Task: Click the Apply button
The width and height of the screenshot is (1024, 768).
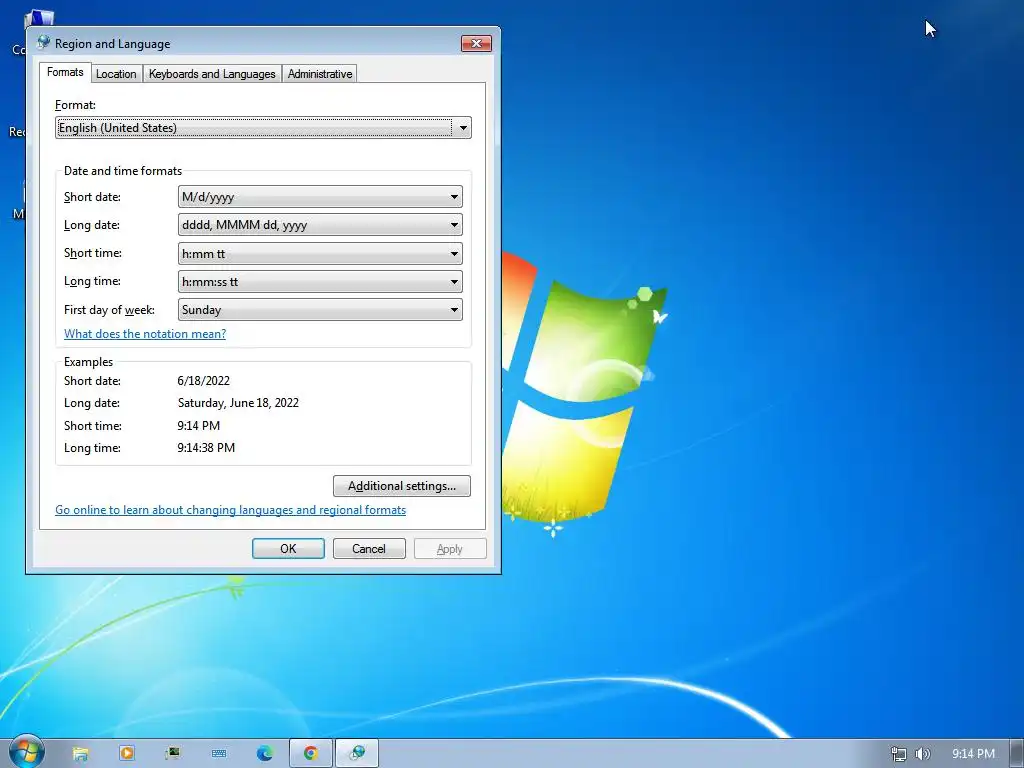Action: pyautogui.click(x=450, y=549)
